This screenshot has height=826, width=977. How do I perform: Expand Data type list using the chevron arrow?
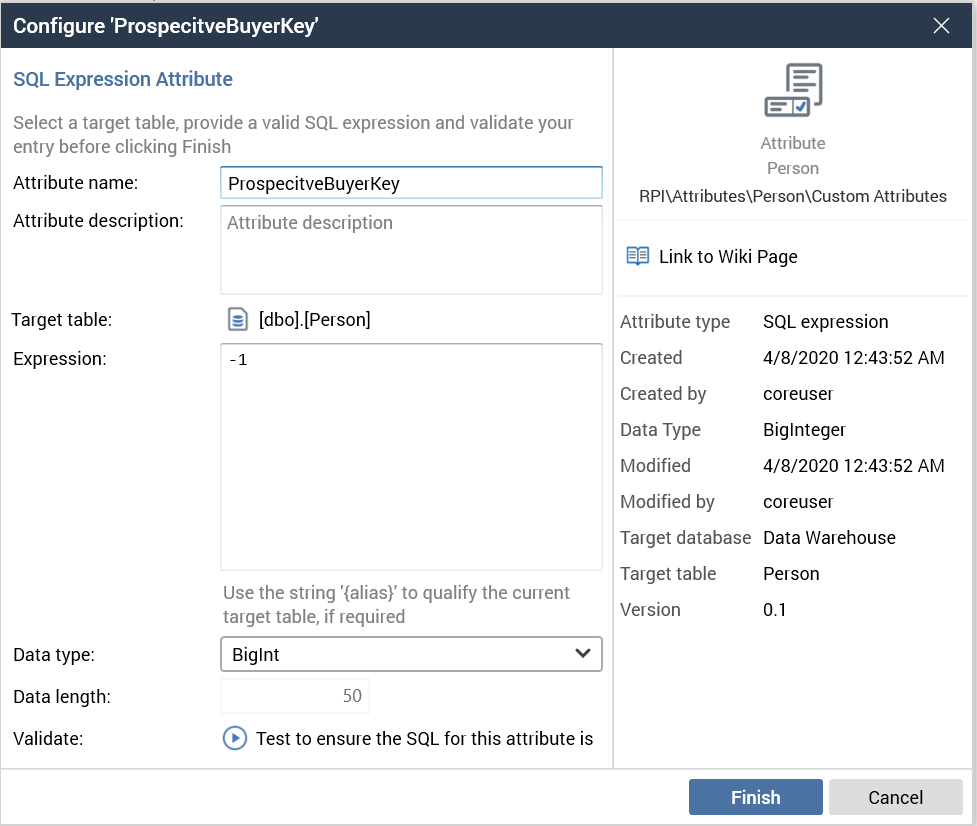583,654
